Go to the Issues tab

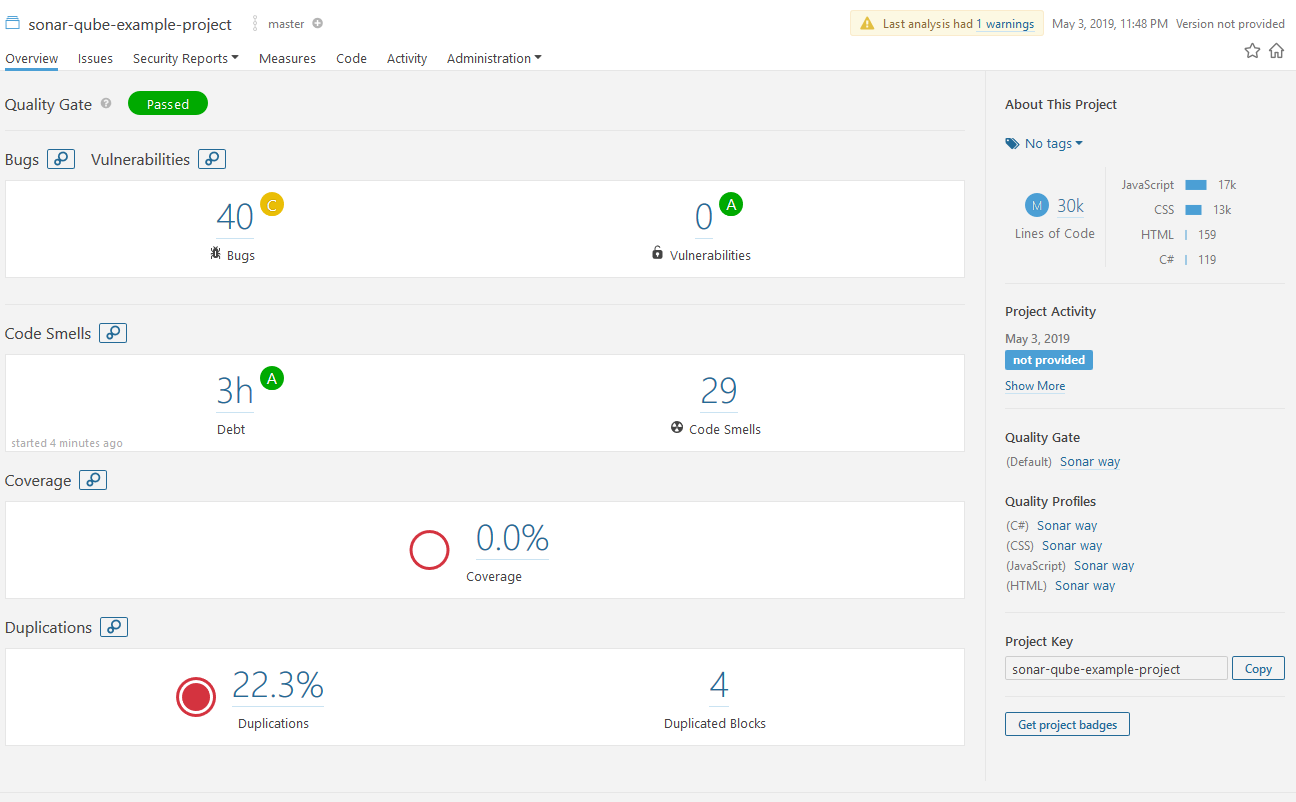[x=95, y=58]
